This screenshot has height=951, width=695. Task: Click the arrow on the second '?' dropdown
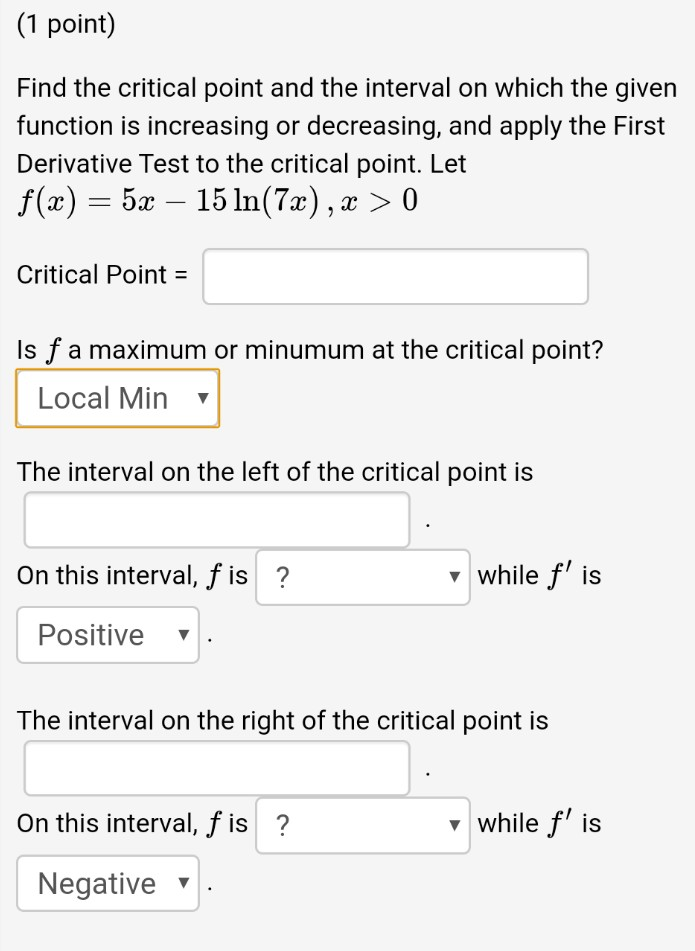click(x=454, y=826)
